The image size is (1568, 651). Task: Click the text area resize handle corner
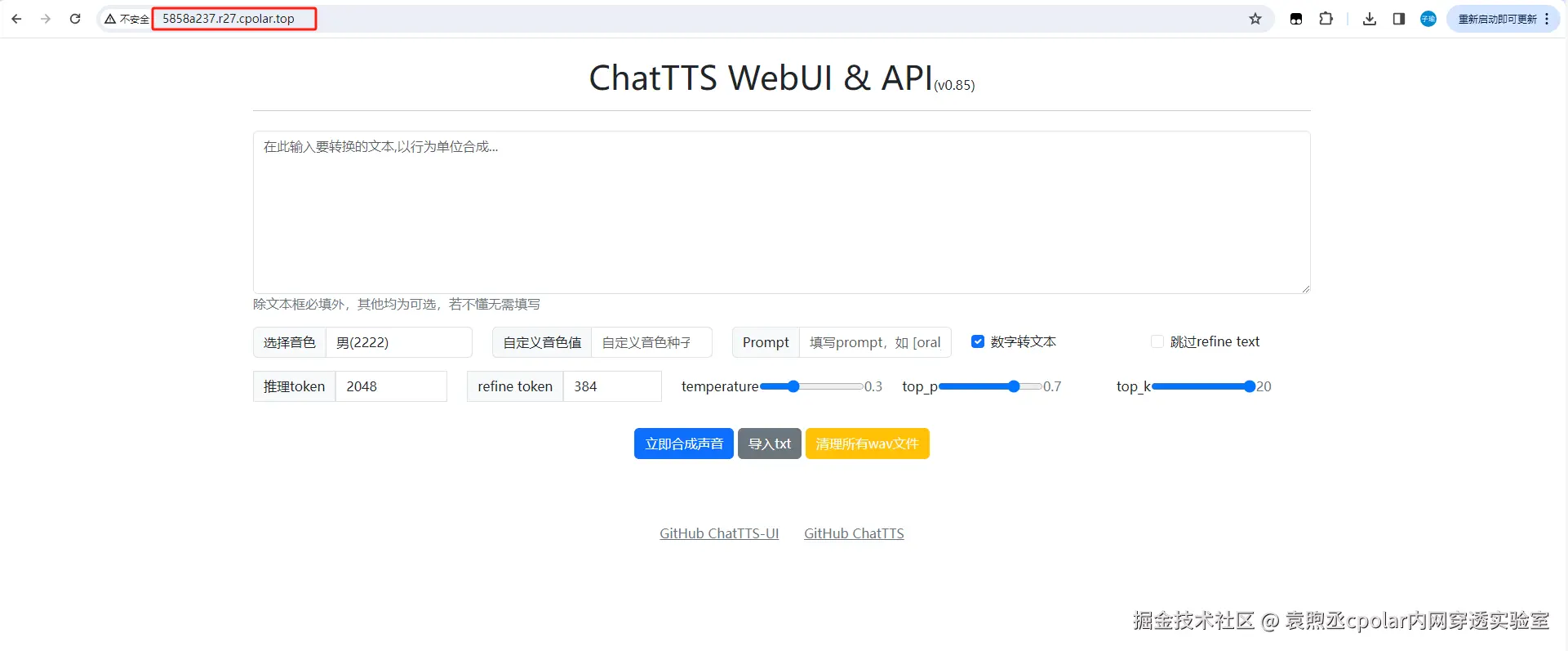(x=1306, y=288)
